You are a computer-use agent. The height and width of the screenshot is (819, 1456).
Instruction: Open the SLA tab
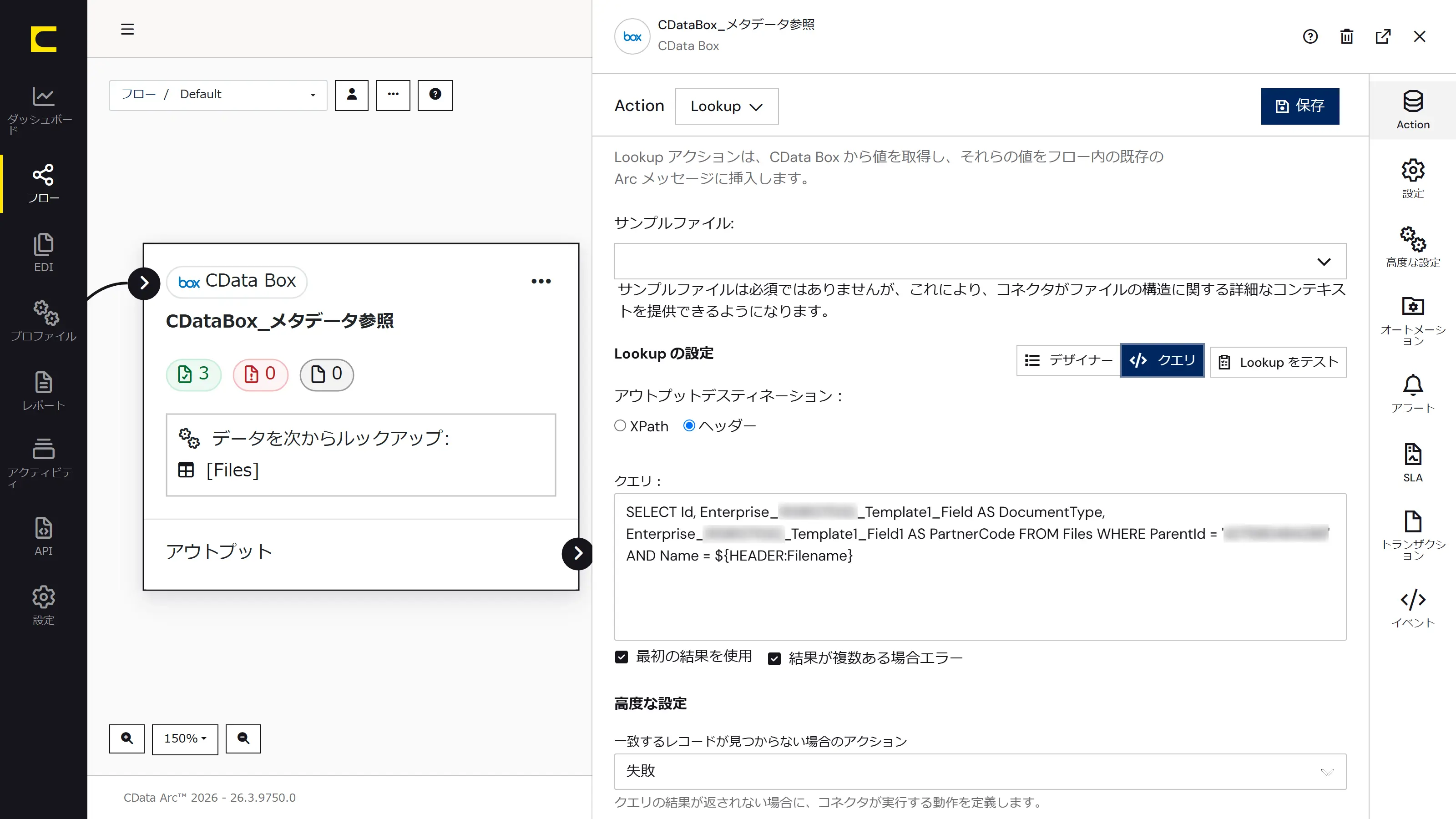point(1412,463)
